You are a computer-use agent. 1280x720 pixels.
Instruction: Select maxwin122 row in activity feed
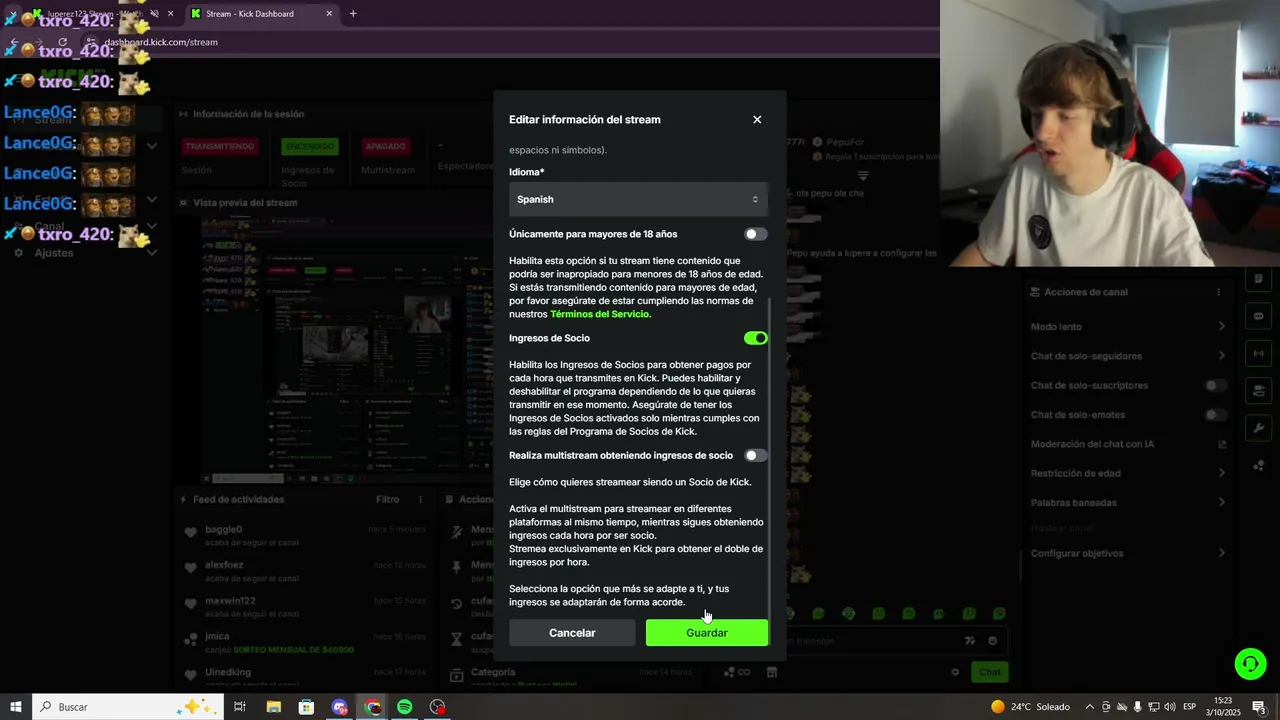click(x=305, y=607)
